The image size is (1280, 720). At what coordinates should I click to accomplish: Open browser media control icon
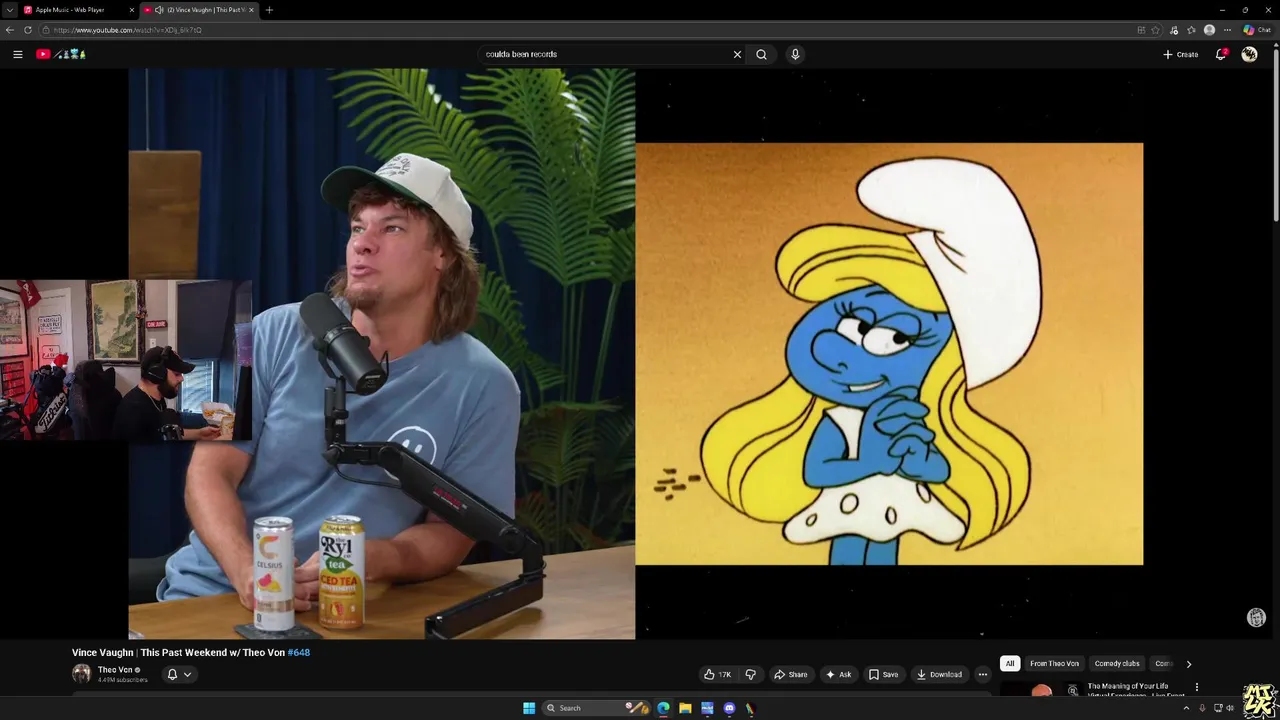[x=1174, y=30]
